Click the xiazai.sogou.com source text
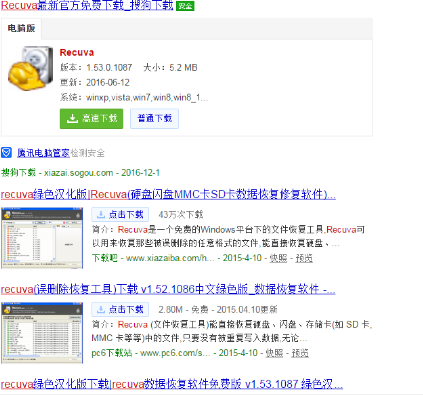423x395 pixels. (x=79, y=173)
